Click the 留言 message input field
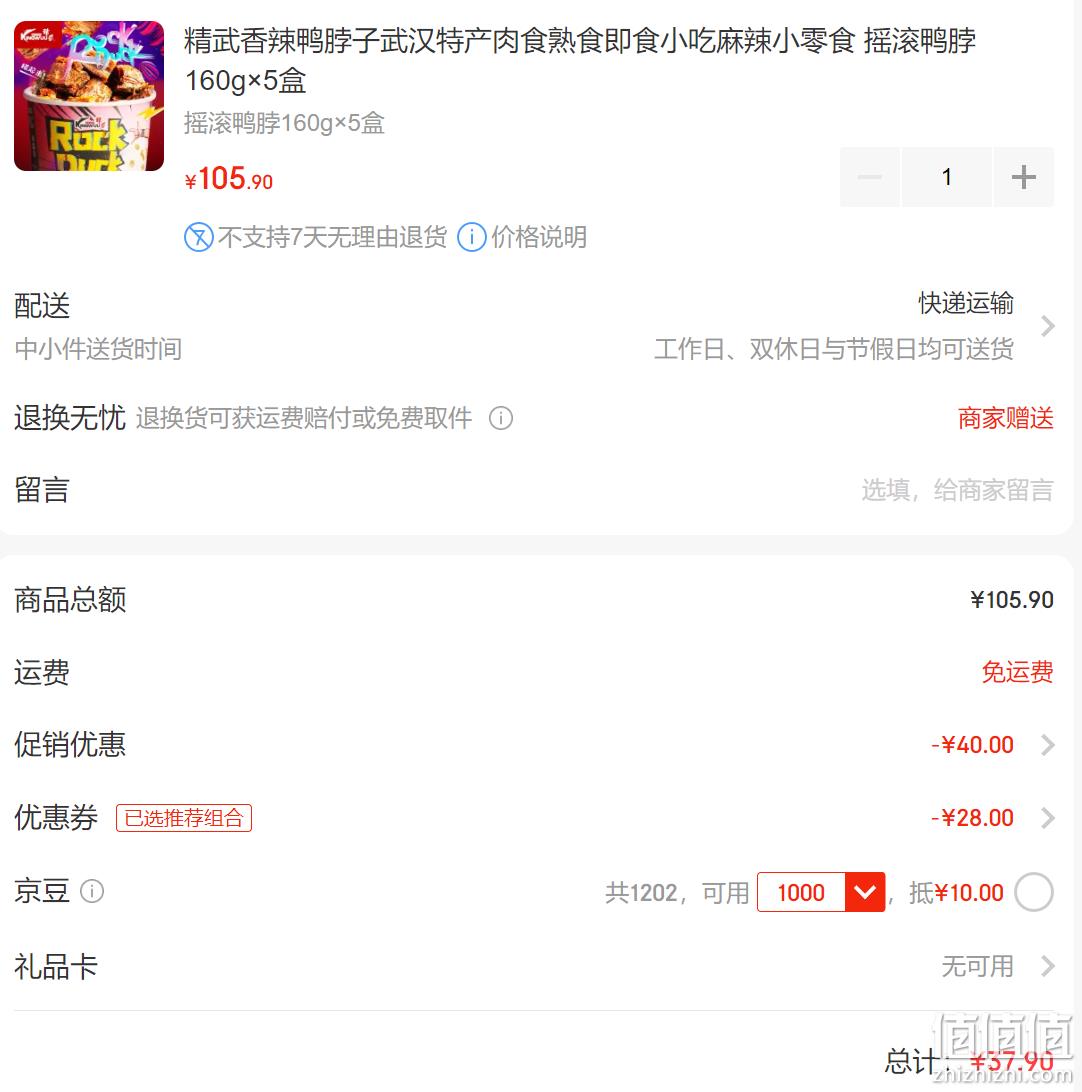Image resolution: width=1082 pixels, height=1092 pixels. pos(957,490)
